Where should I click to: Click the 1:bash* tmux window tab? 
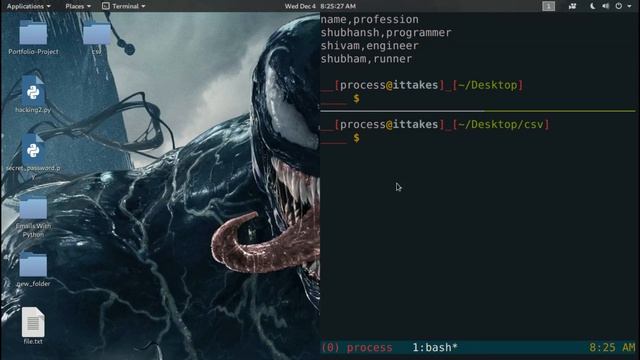[435, 347]
